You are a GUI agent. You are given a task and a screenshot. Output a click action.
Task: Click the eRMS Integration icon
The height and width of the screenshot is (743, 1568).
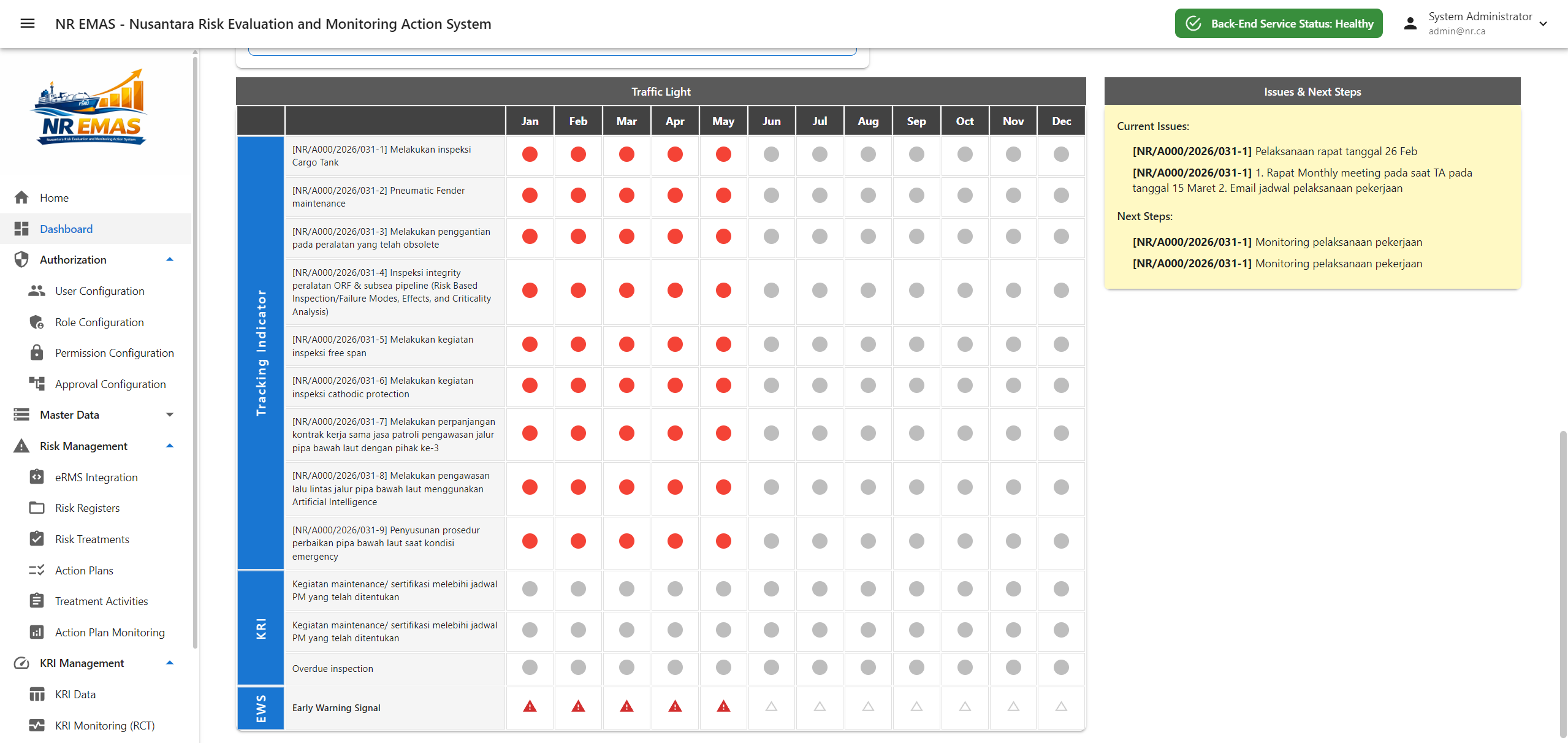pos(37,477)
